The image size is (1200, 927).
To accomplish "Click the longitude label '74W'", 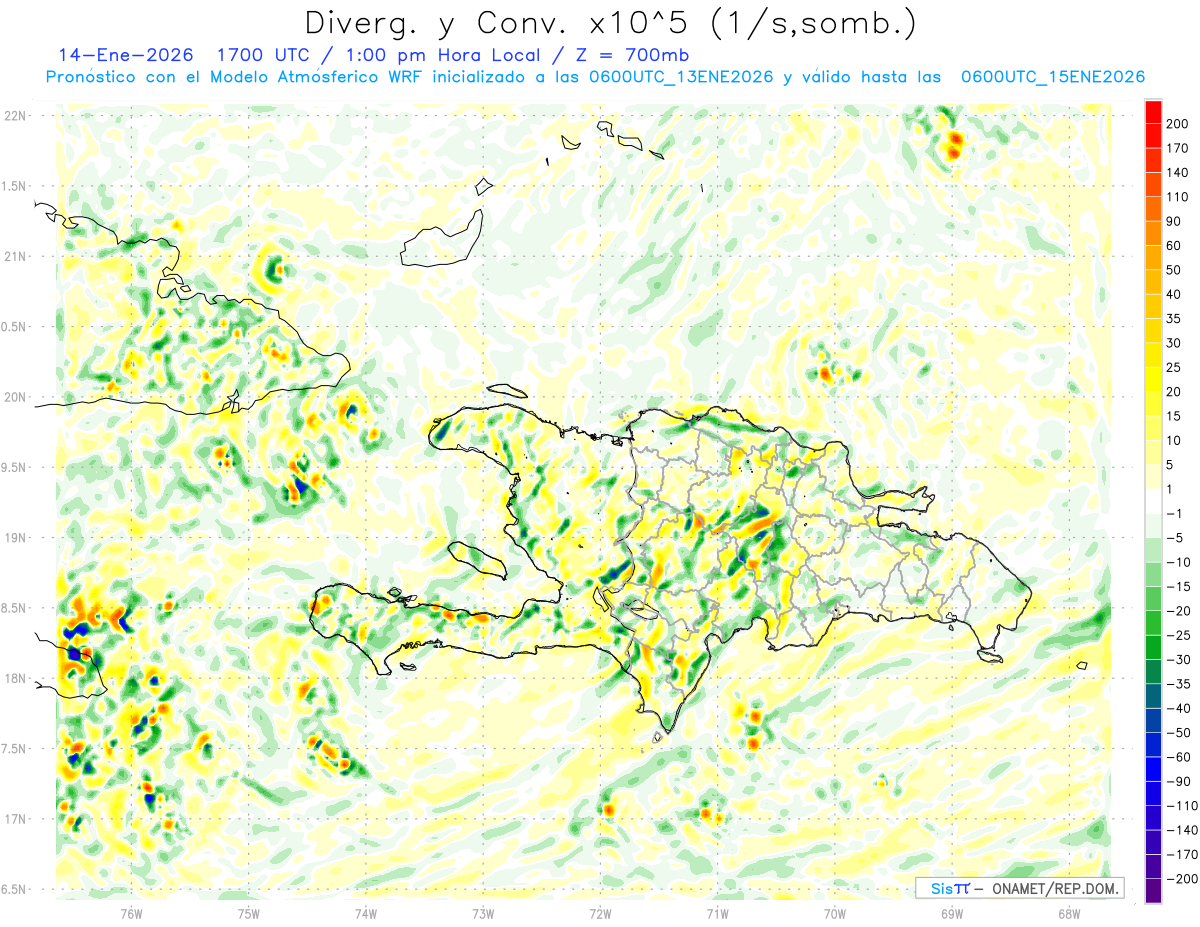I will [x=366, y=913].
